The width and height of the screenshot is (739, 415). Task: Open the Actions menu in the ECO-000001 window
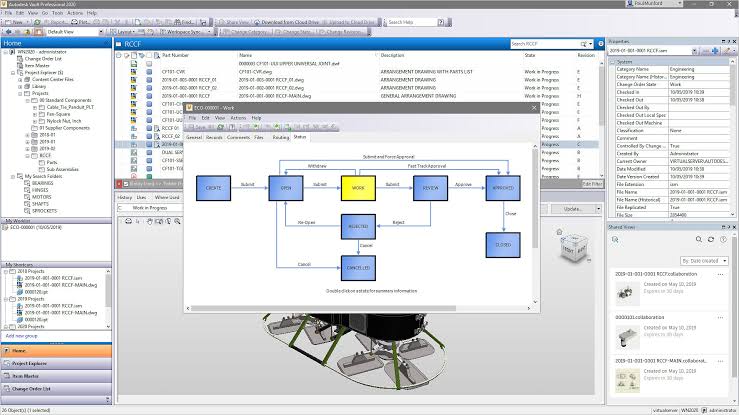238,118
